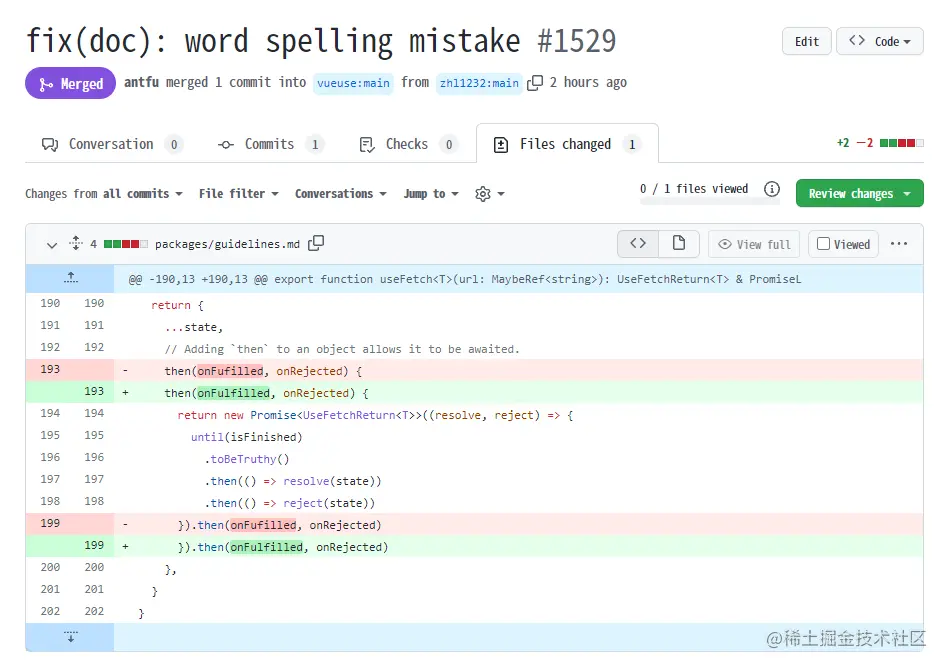
Task: Expand diff lines upward arrow
Action: tap(71, 278)
